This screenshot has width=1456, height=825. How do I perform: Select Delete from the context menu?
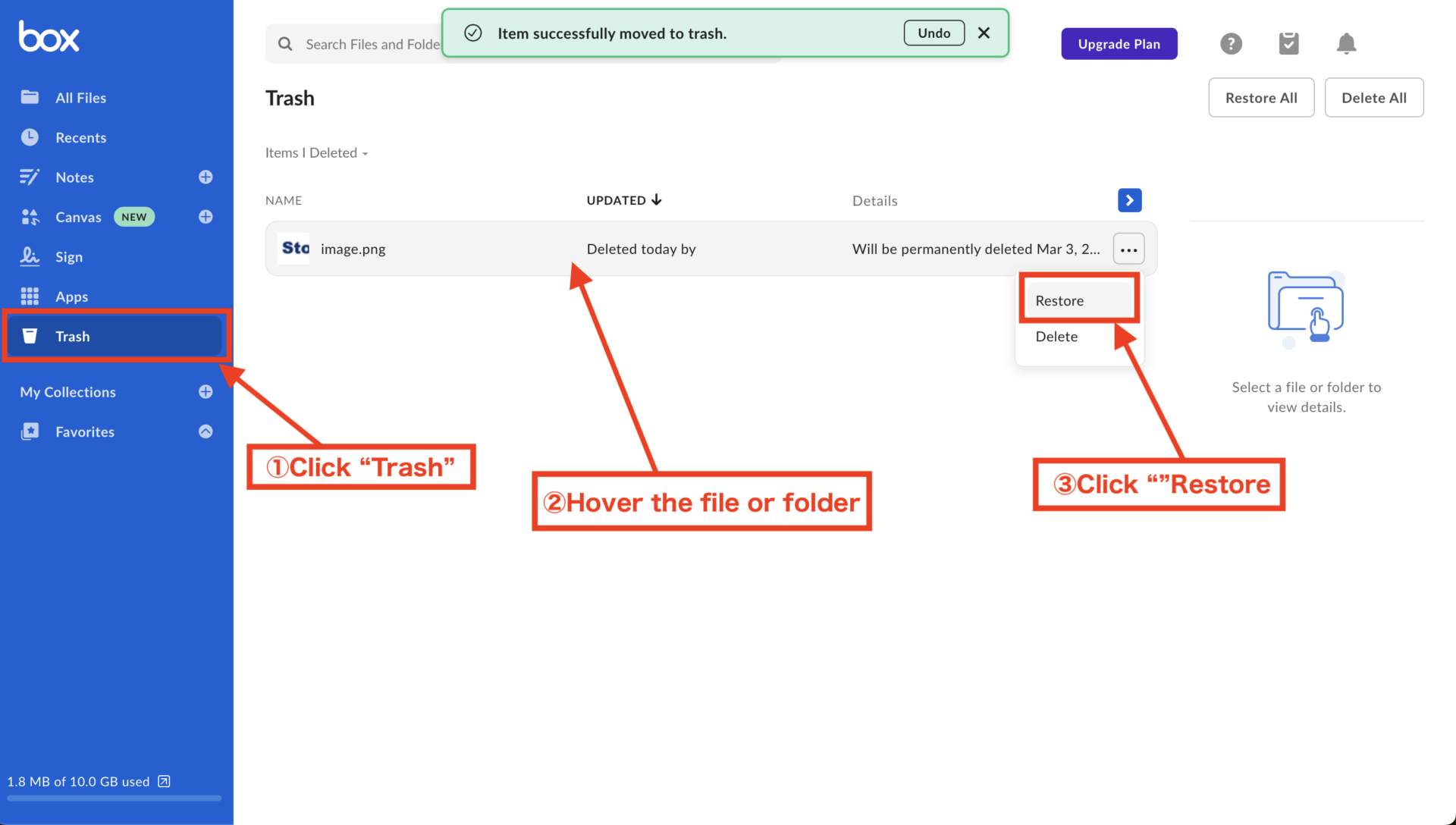point(1056,336)
